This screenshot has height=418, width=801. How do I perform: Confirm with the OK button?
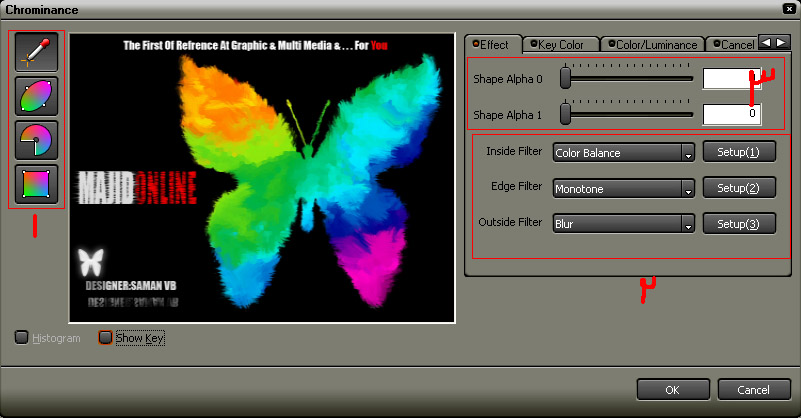[673, 390]
